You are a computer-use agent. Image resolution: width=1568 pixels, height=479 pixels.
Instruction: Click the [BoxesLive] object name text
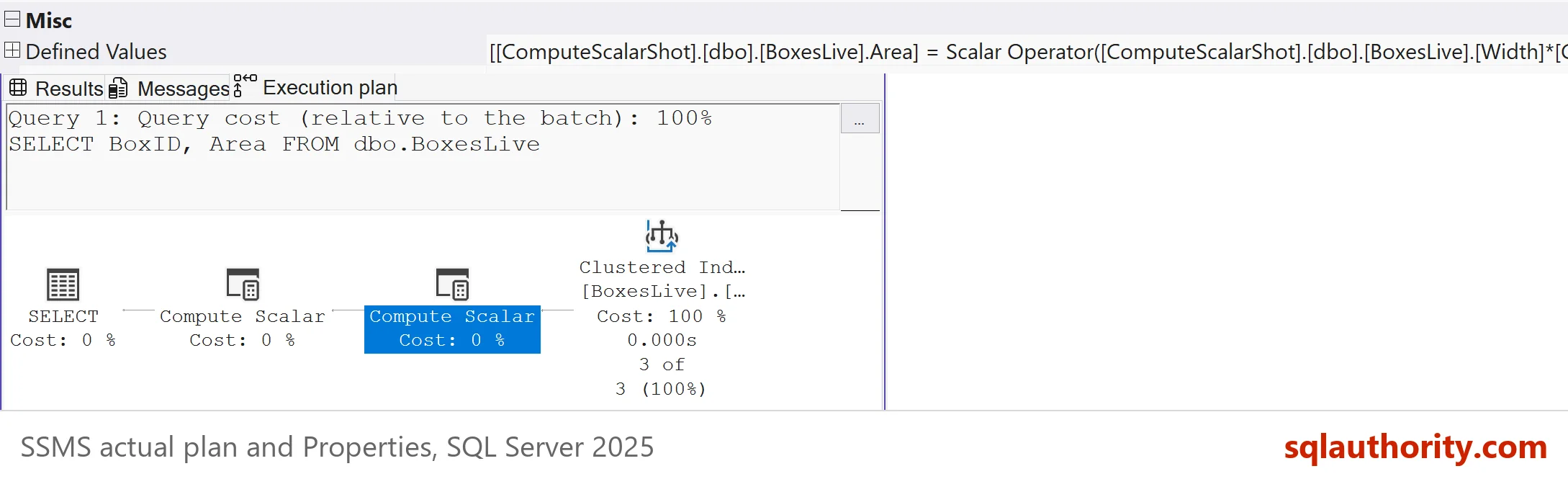tap(663, 291)
